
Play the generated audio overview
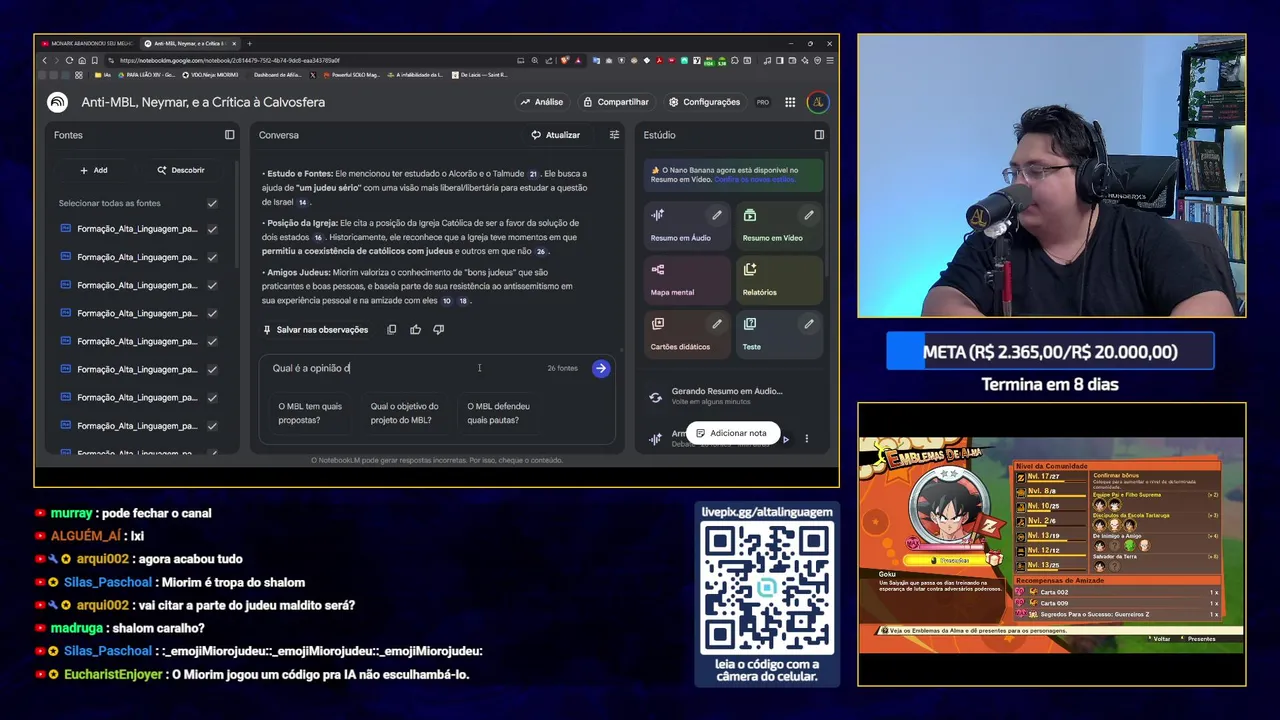[x=786, y=439]
